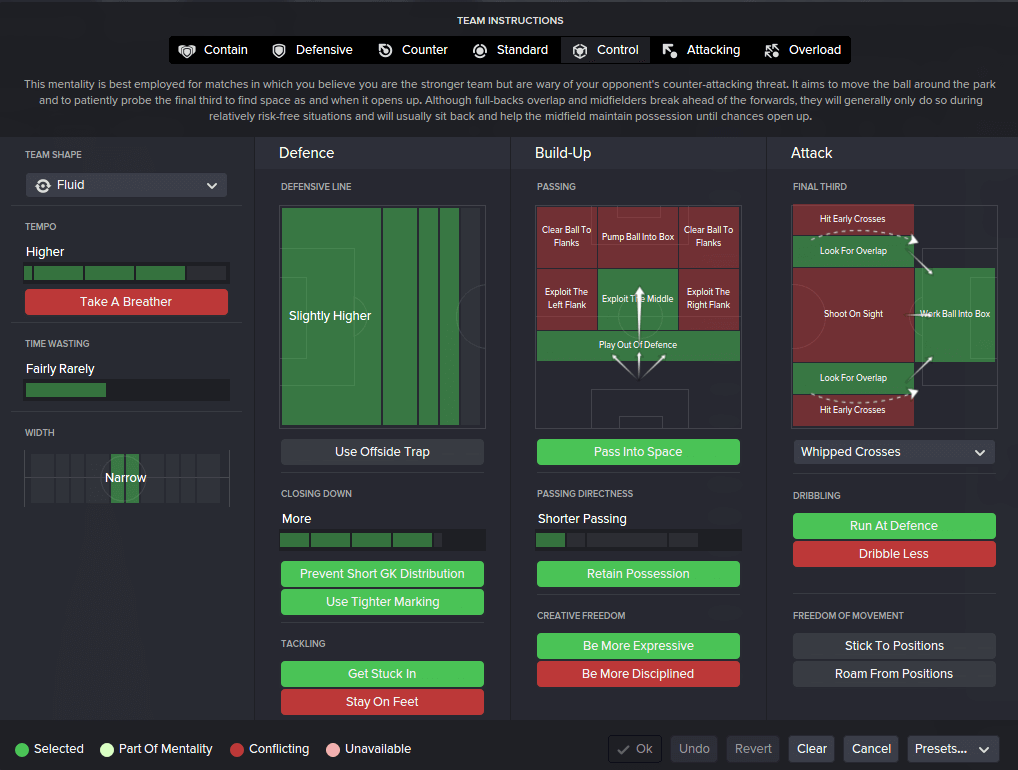Open the Team Shape Fluid dropdown
The width and height of the screenshot is (1018, 770).
tap(127, 185)
